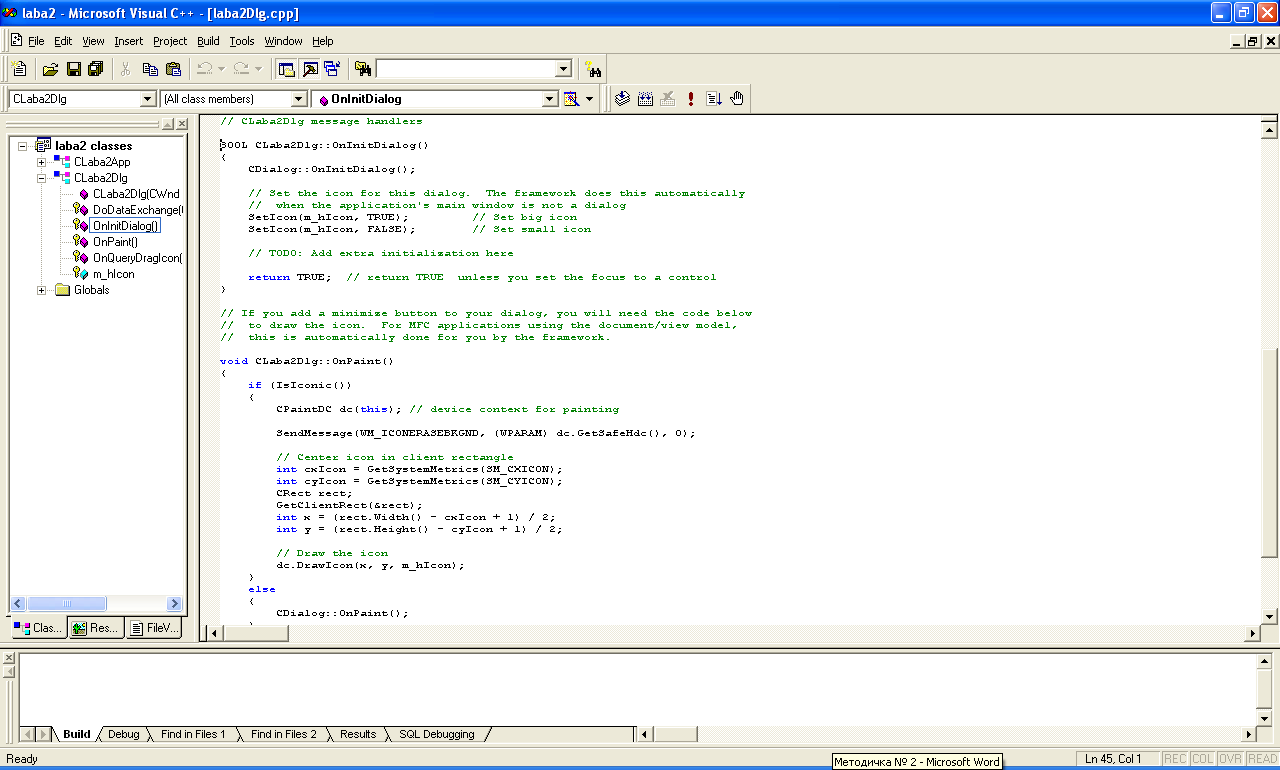Click the Insert Breakpoint hand icon
Image resolution: width=1280 pixels, height=770 pixels.
(x=737, y=99)
